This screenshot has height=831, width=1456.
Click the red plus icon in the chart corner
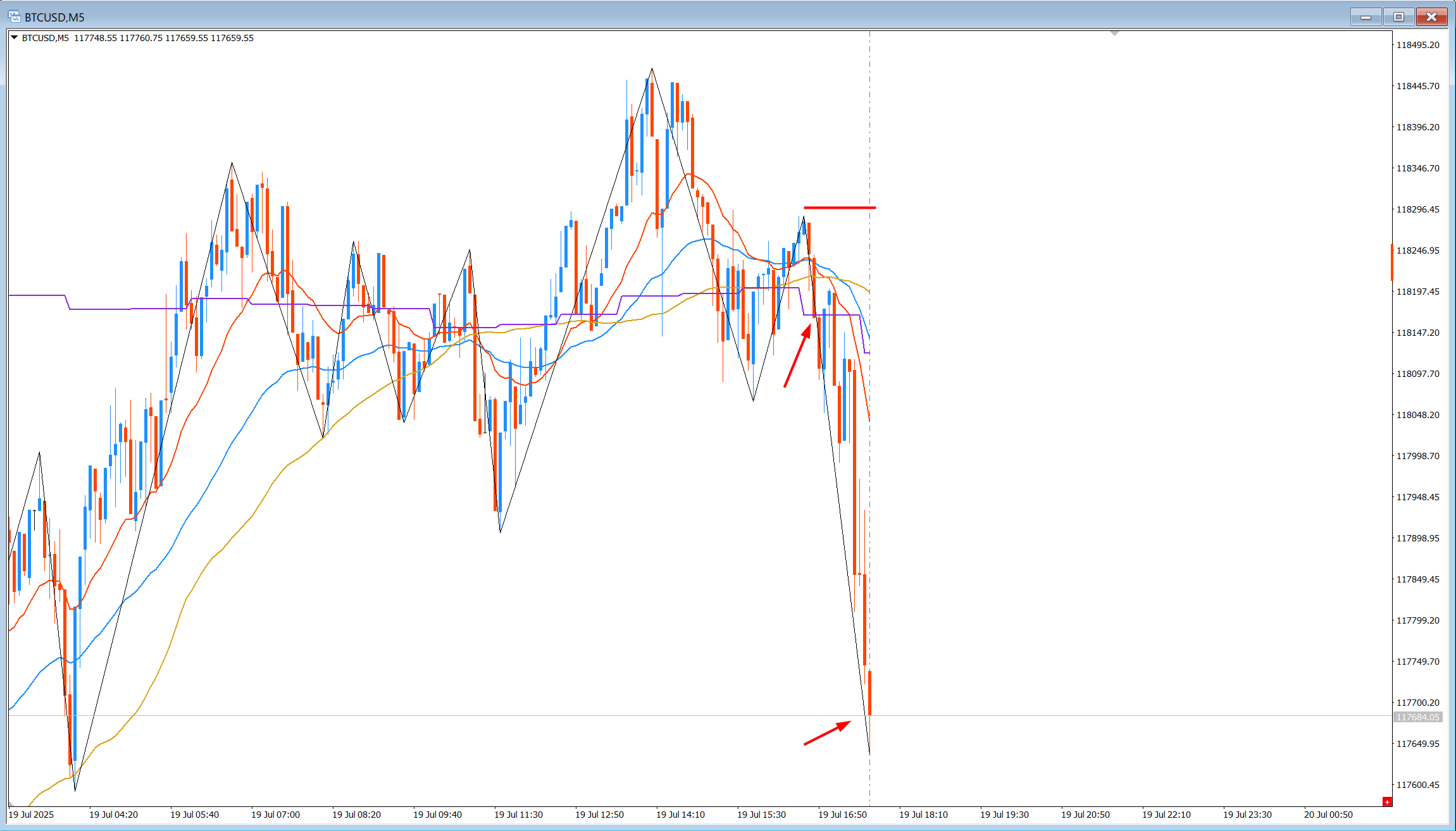pos(1387,802)
